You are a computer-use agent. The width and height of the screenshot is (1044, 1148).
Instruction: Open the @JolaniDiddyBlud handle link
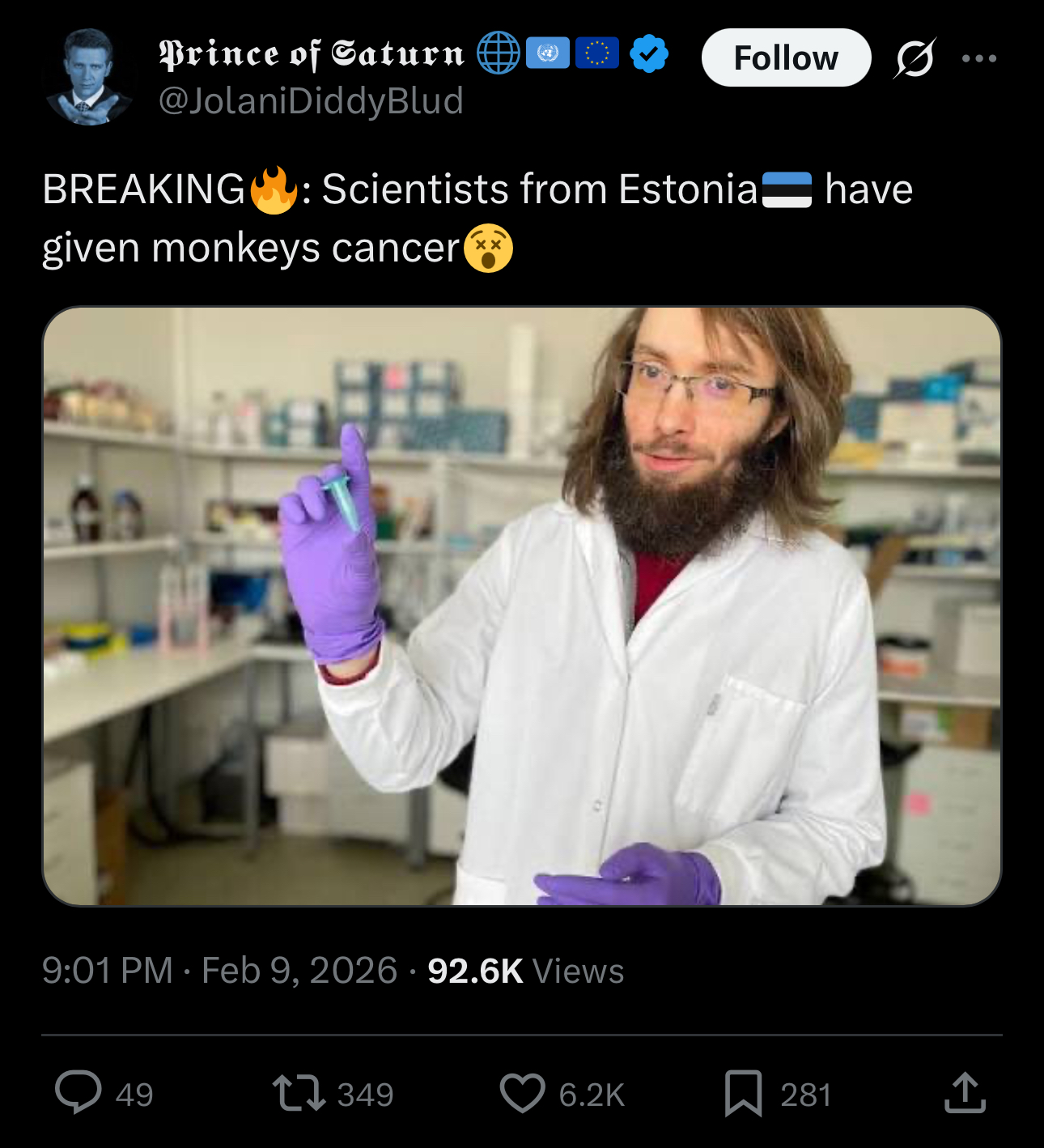pos(311,101)
